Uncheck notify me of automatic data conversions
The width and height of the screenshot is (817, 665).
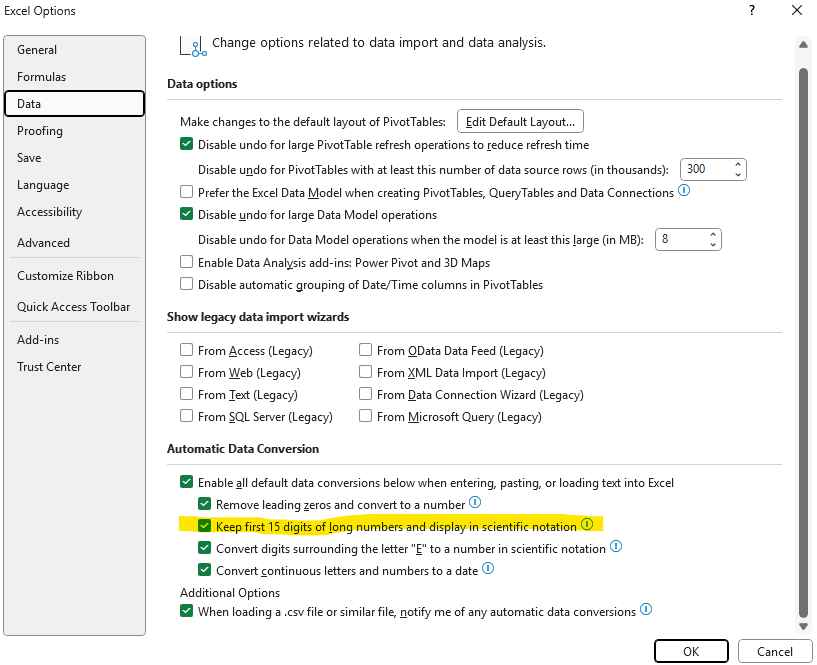(x=187, y=611)
